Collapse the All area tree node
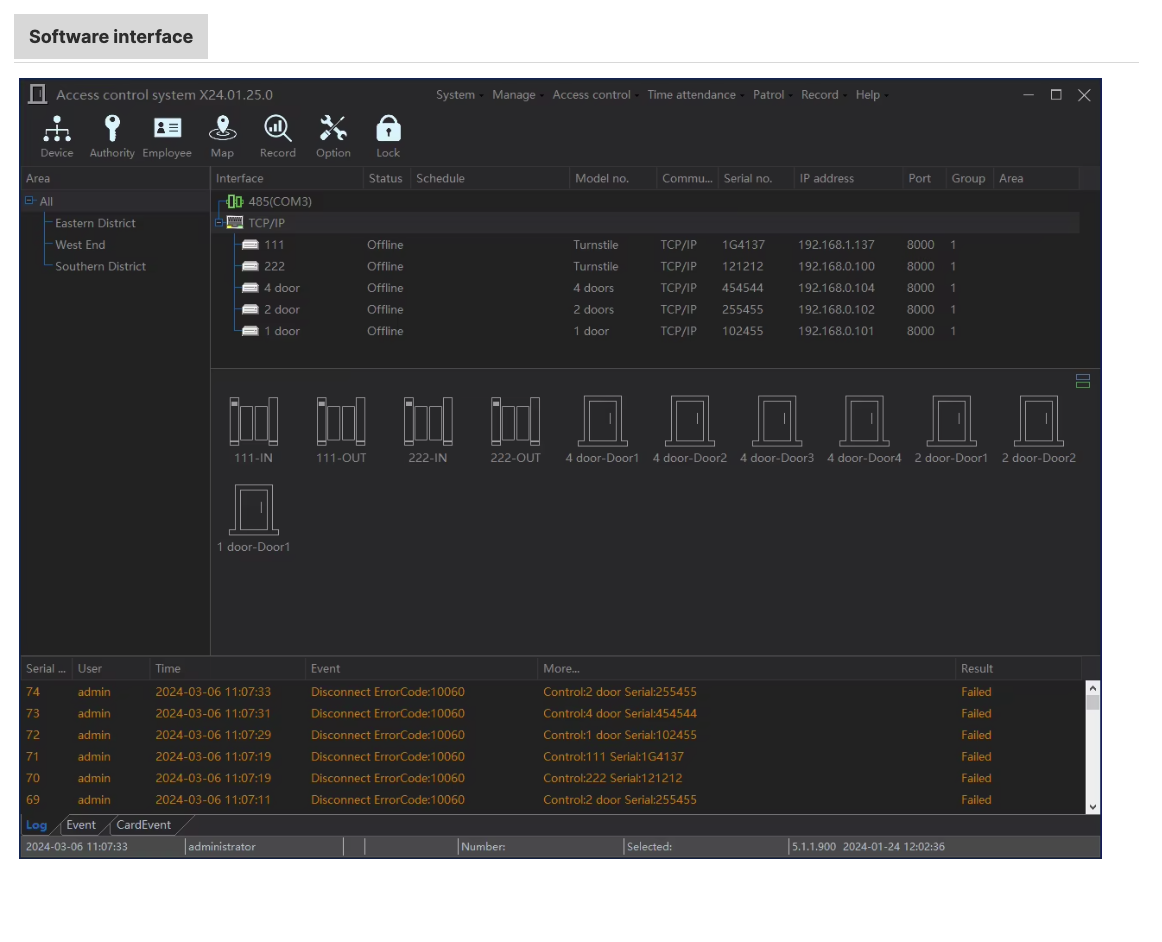This screenshot has height=942, width=1162. click(x=30, y=201)
